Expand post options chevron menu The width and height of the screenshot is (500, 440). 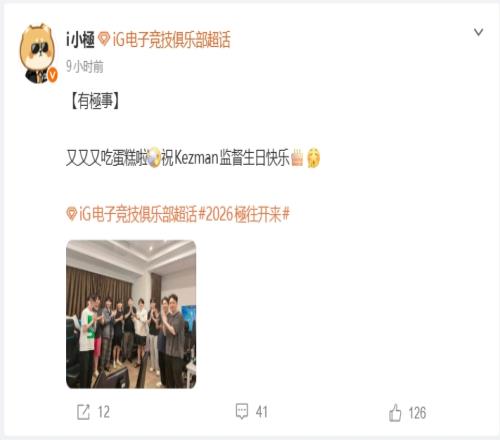click(479, 32)
